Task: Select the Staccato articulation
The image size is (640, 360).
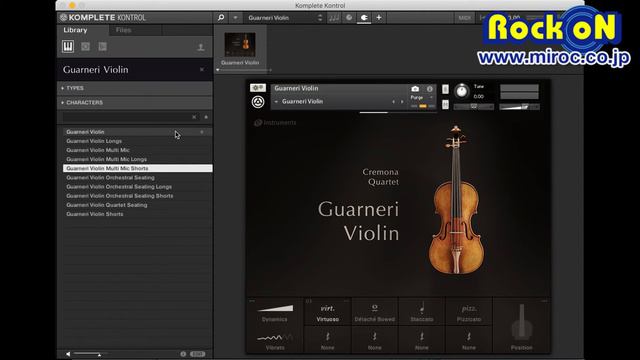Action: click(422, 313)
